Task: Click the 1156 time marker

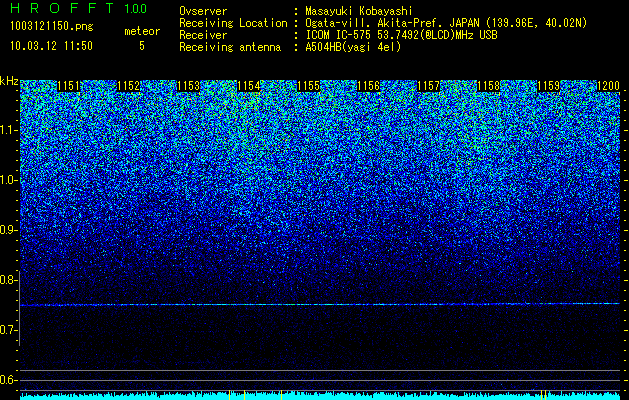Action: point(369,86)
